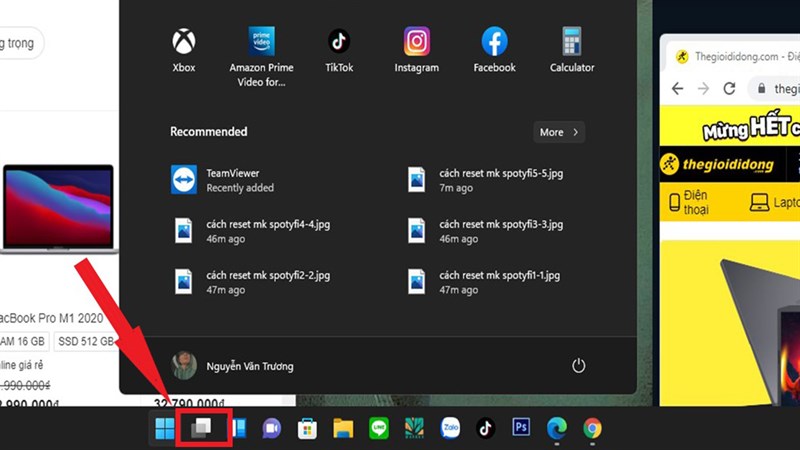Screen dimensions: 800x450
Task: Click the Windows Start button on taskbar
Action: 164,429
